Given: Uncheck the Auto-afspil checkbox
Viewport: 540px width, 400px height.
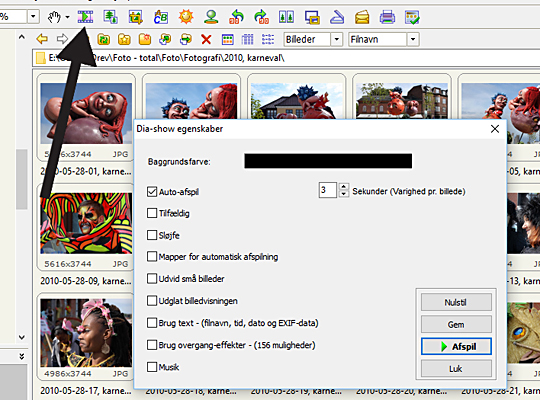Looking at the screenshot, I should pos(152,192).
